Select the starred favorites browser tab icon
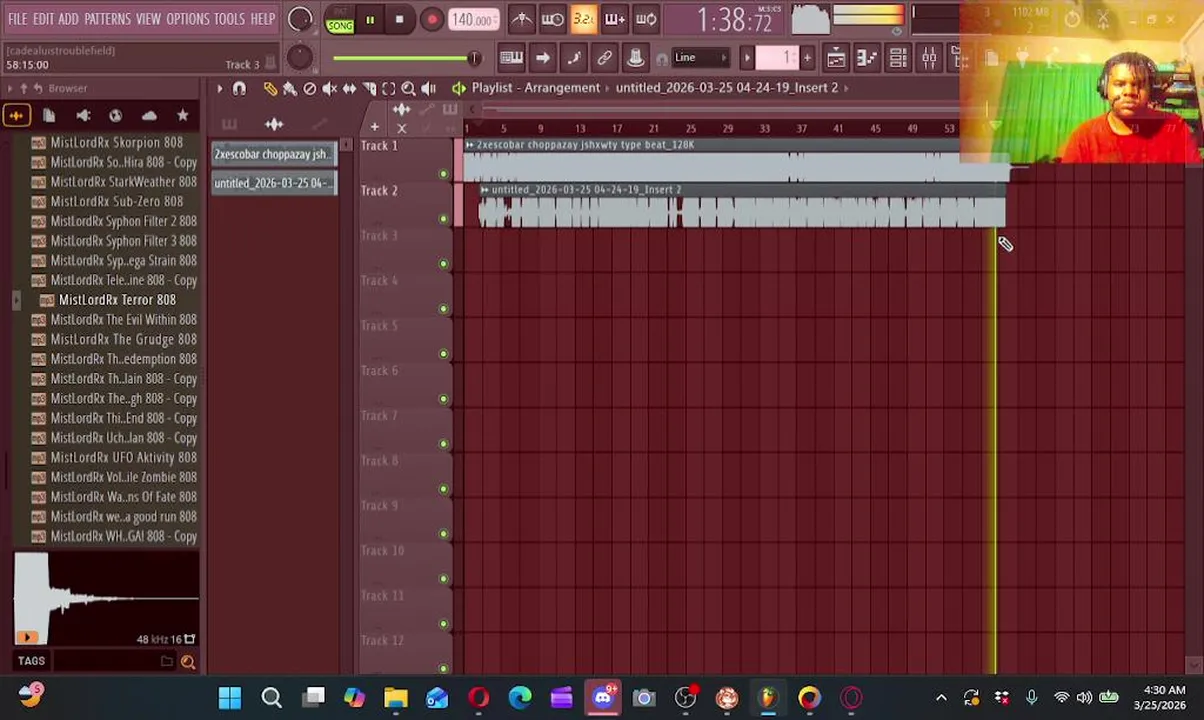This screenshot has width=1204, height=720. [x=182, y=116]
